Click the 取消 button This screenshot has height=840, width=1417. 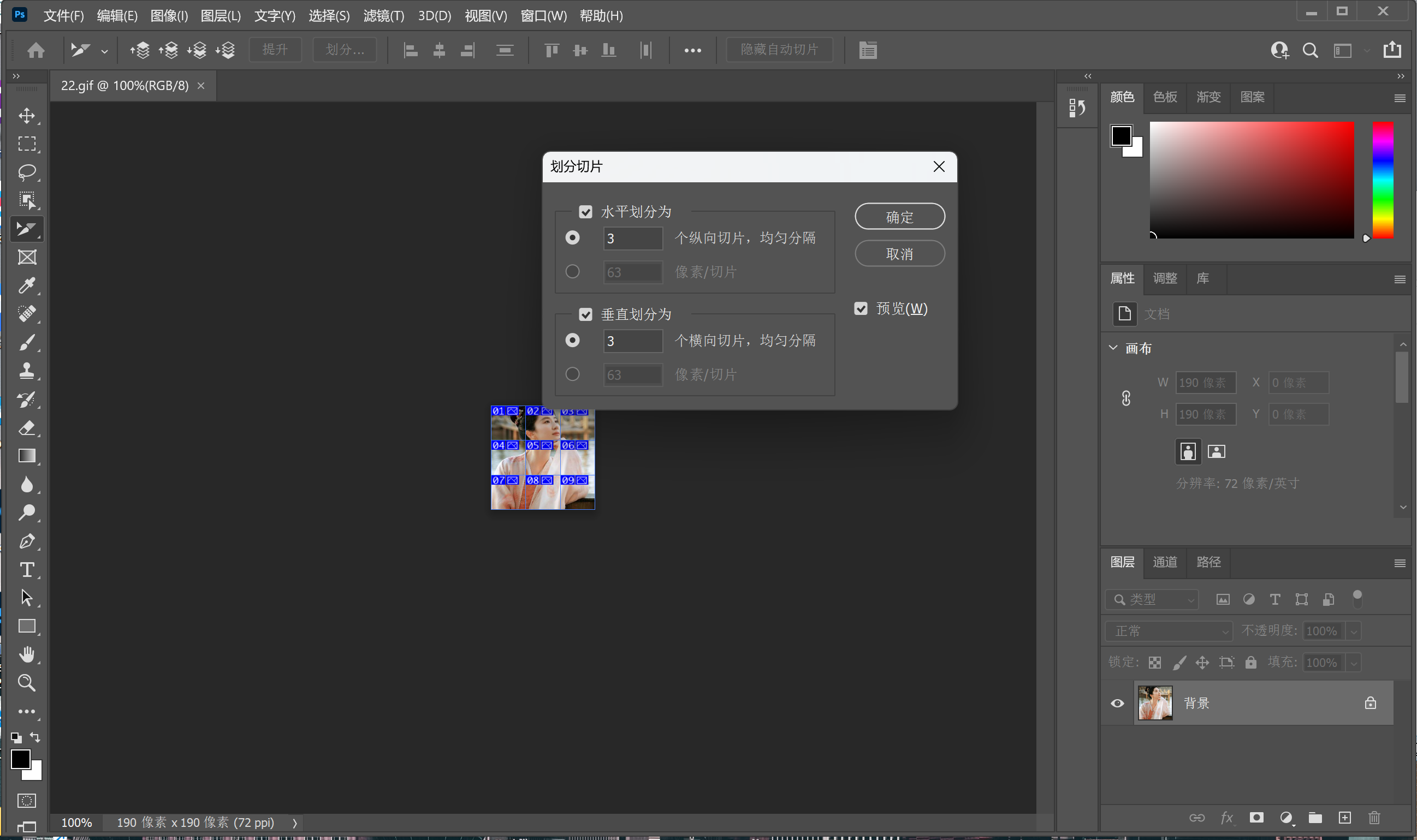coord(899,254)
